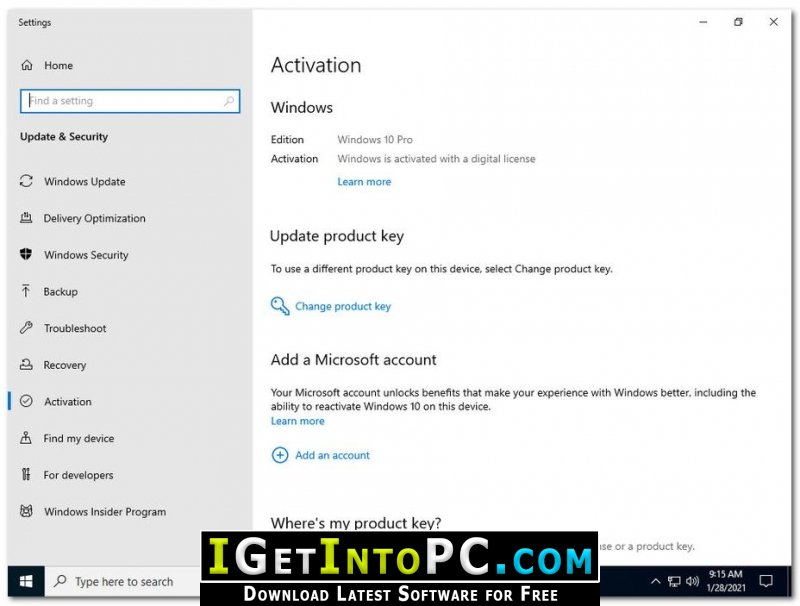The width and height of the screenshot is (800, 606).
Task: Click the Find my device person icon
Action: (26, 438)
